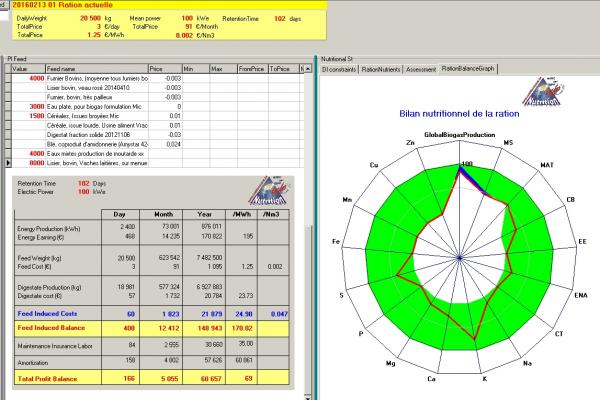Click the Month column header in results
Image resolution: width=600 pixels, height=400 pixels.
click(x=163, y=214)
